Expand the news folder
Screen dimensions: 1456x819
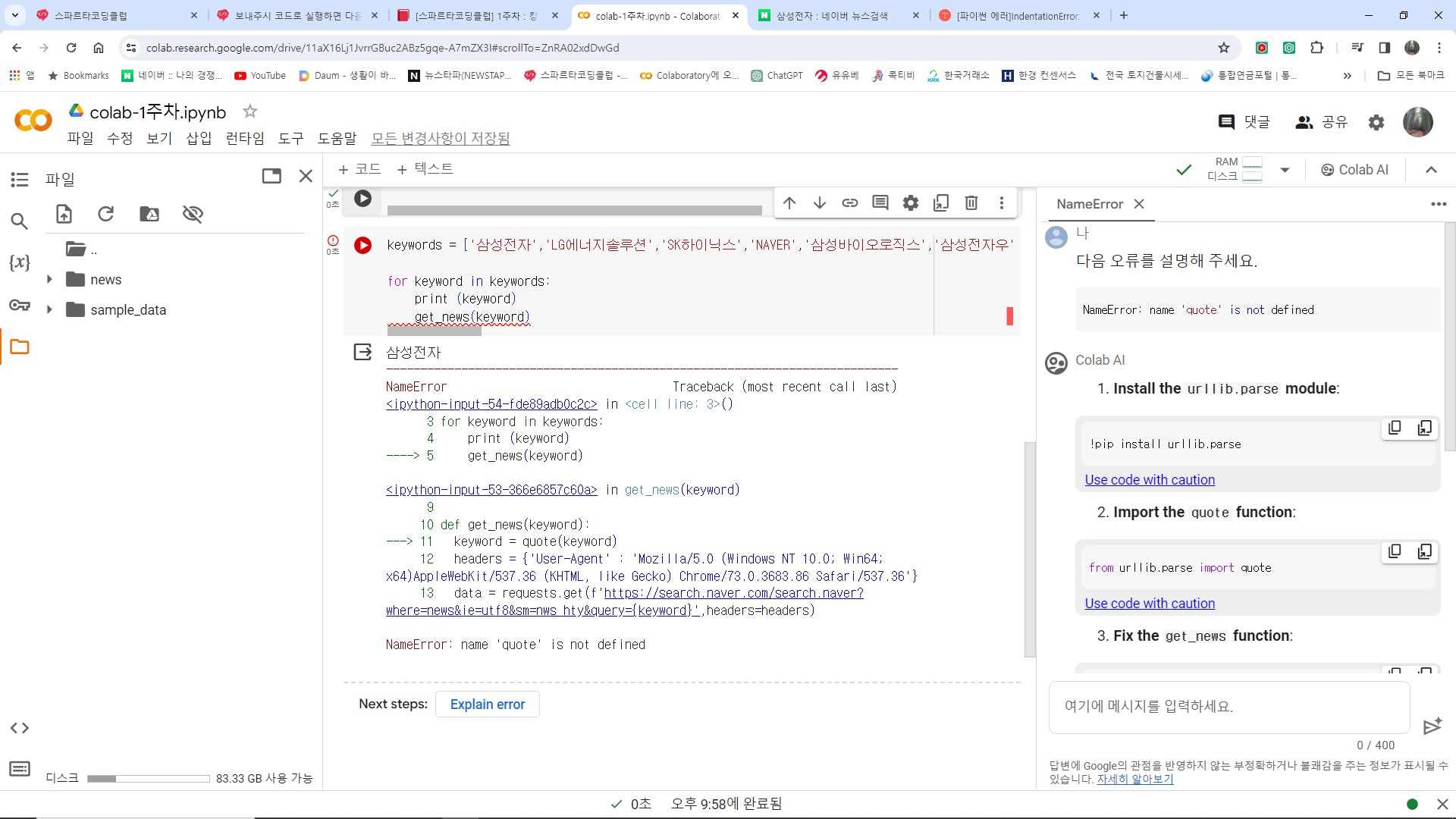pos(49,279)
